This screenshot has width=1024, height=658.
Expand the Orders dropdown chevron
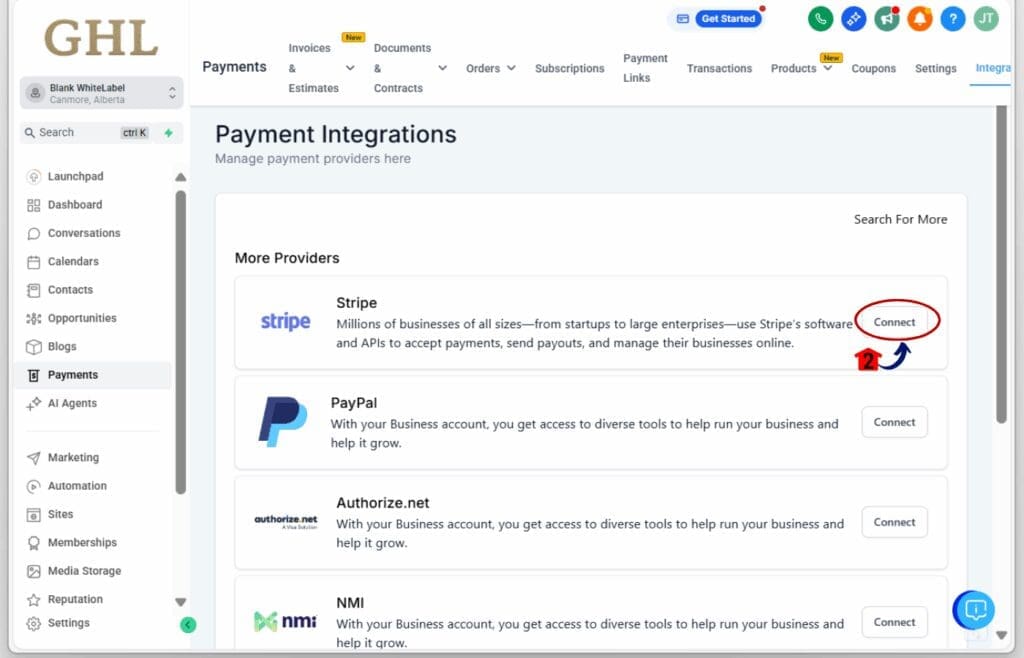[x=511, y=68]
